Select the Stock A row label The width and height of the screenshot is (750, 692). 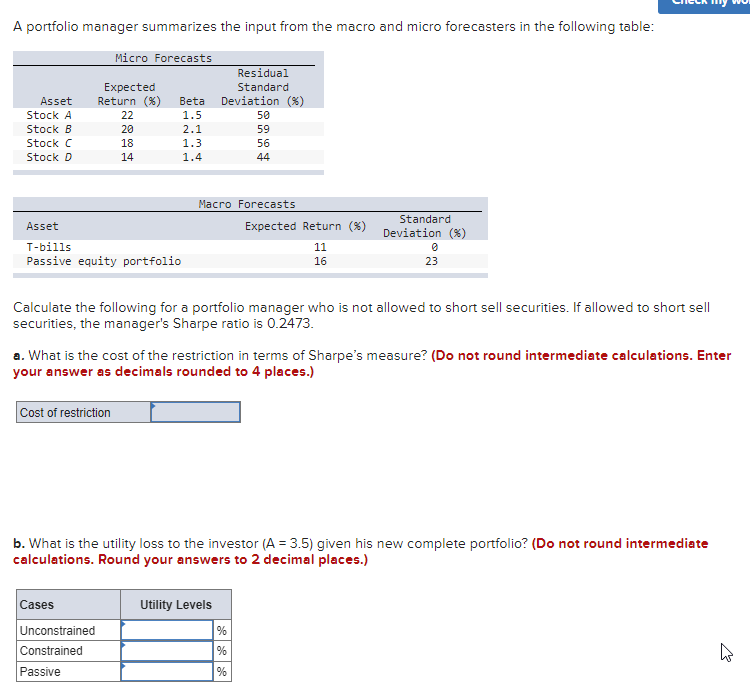point(49,115)
